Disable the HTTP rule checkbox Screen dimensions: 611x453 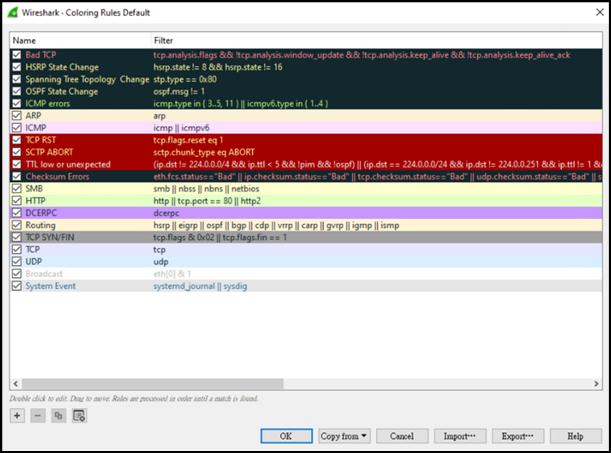pos(16,201)
